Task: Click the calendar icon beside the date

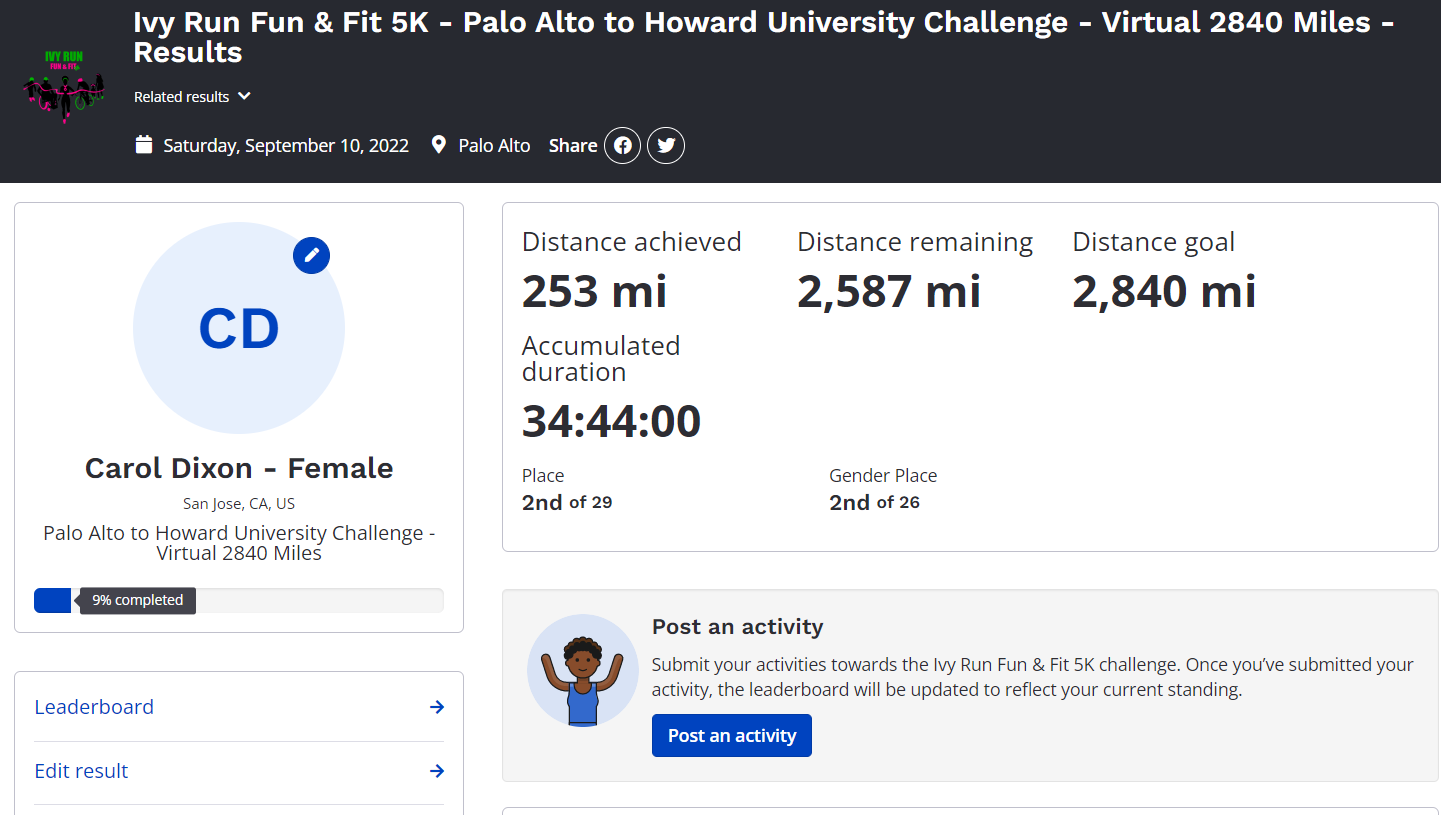Action: 144,145
